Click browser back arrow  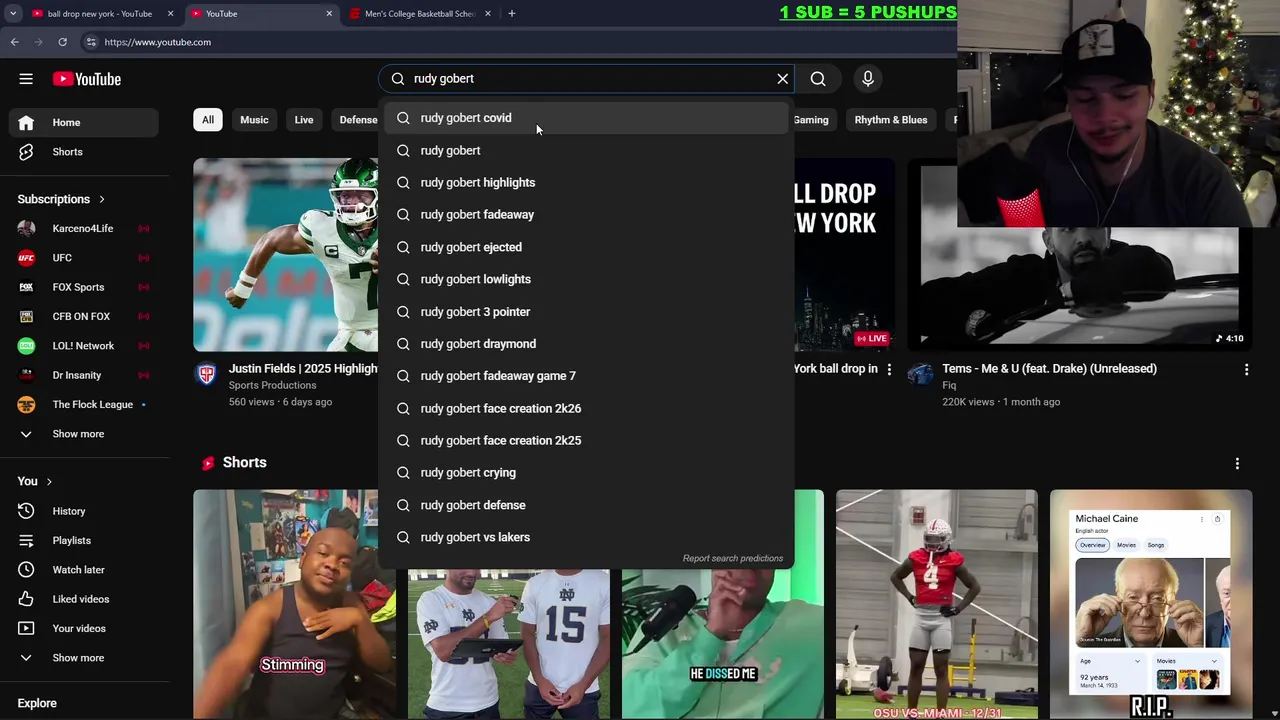15,42
